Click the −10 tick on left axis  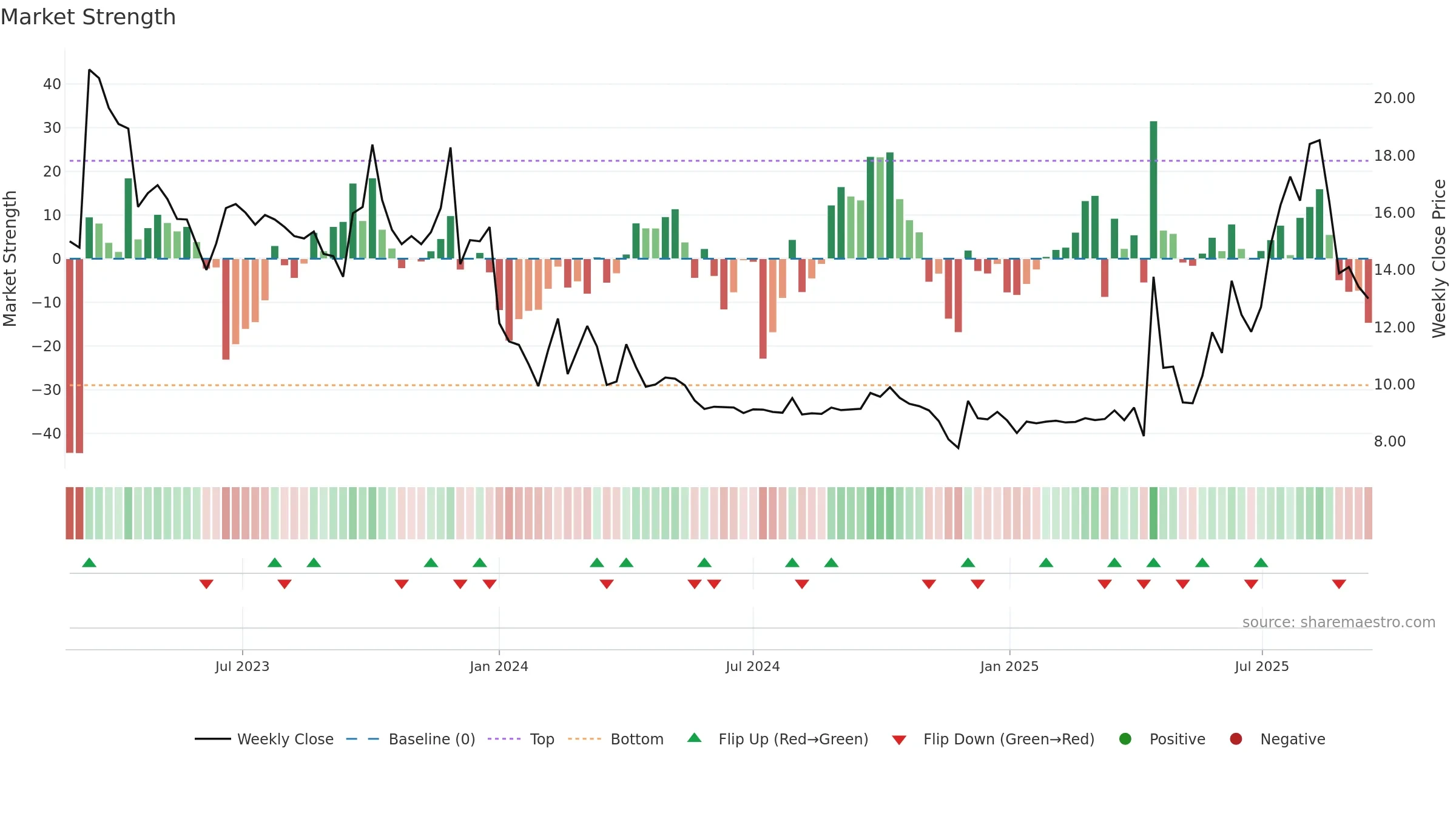47,302
